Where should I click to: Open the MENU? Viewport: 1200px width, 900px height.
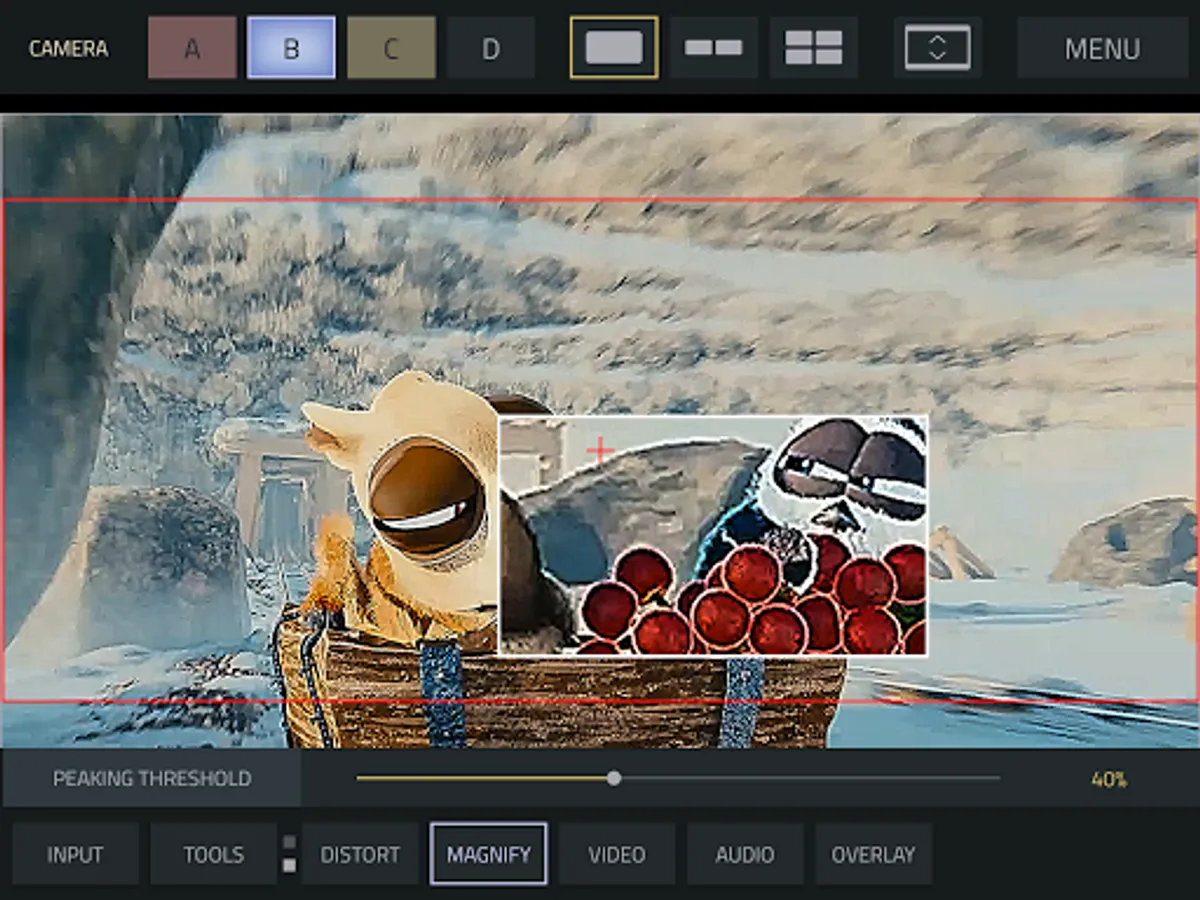tap(1102, 48)
